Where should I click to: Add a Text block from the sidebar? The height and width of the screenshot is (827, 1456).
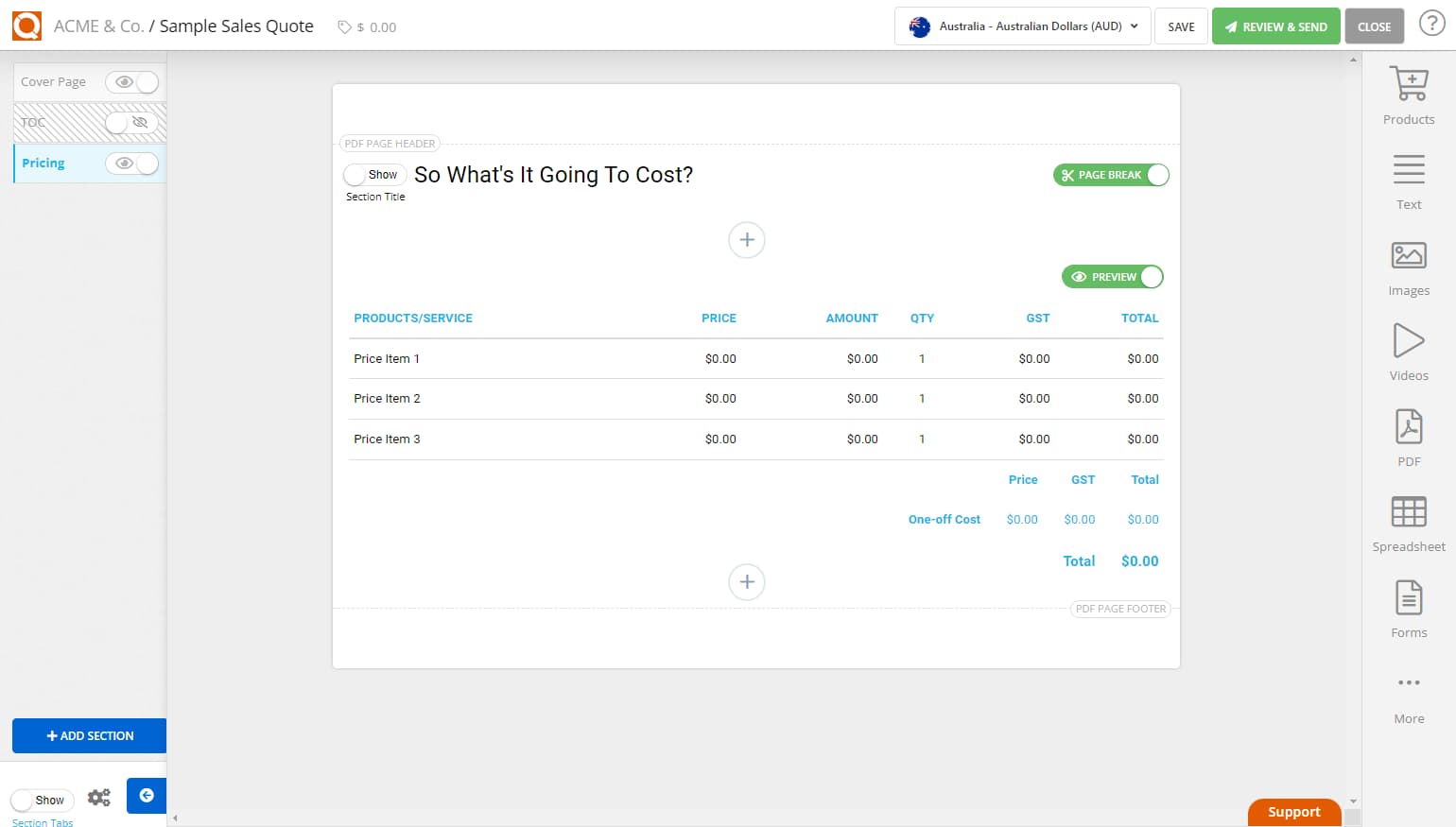pos(1408,178)
